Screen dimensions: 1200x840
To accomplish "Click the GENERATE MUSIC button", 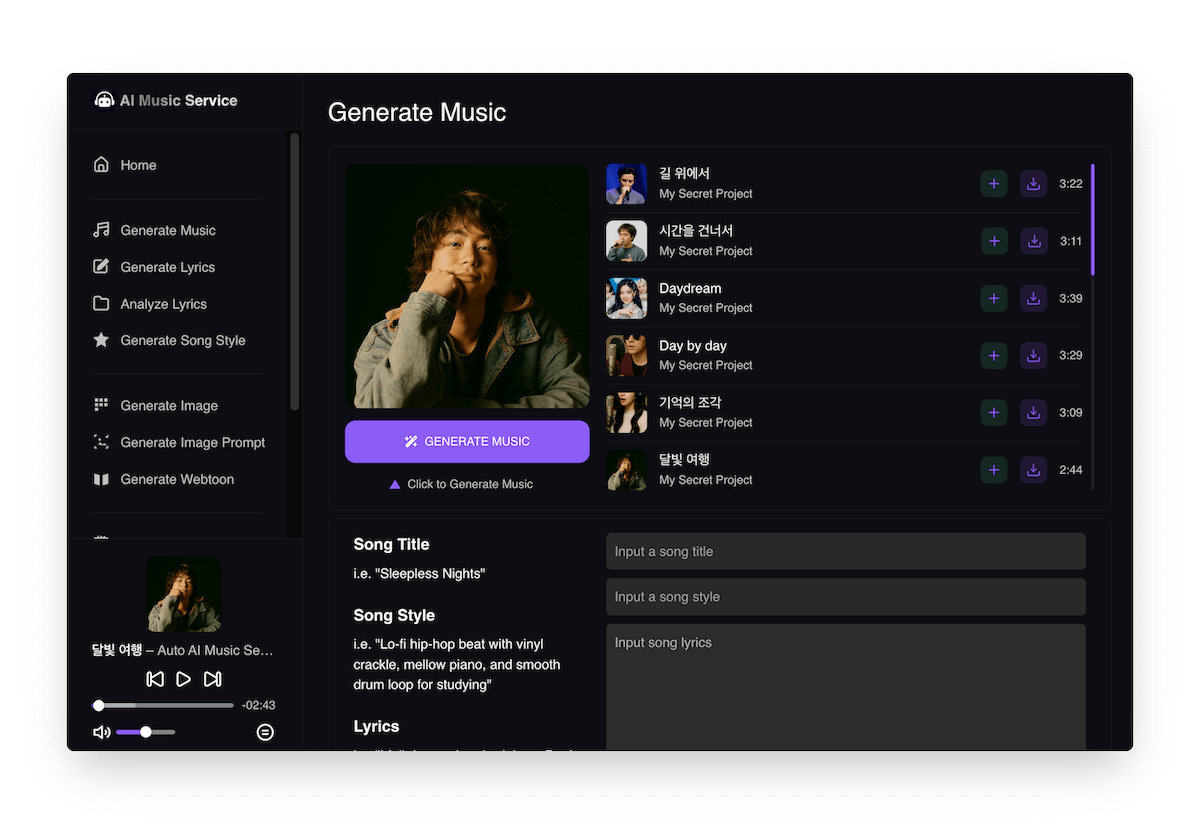I will [x=467, y=441].
